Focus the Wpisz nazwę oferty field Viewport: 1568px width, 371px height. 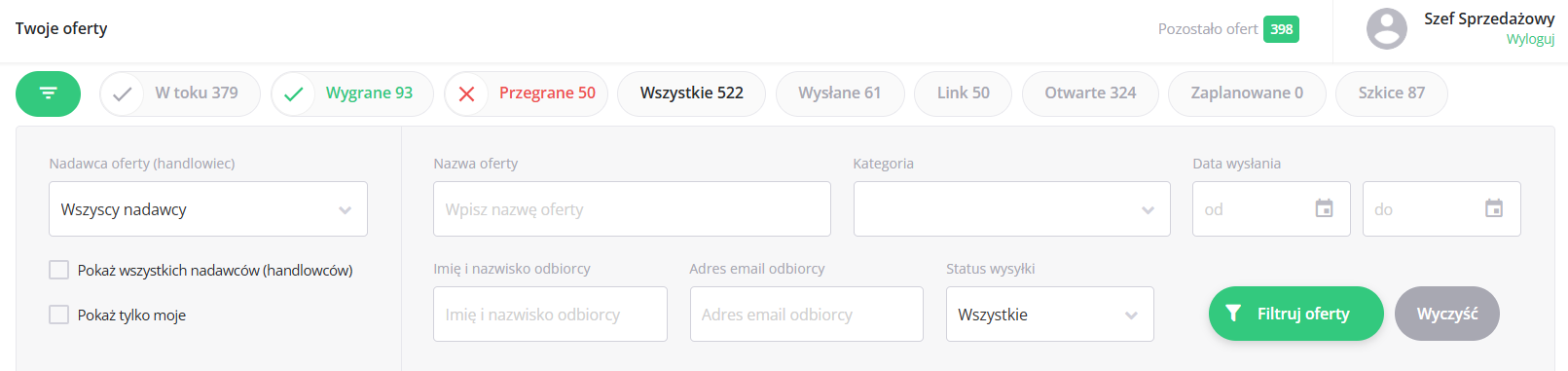[632, 208]
